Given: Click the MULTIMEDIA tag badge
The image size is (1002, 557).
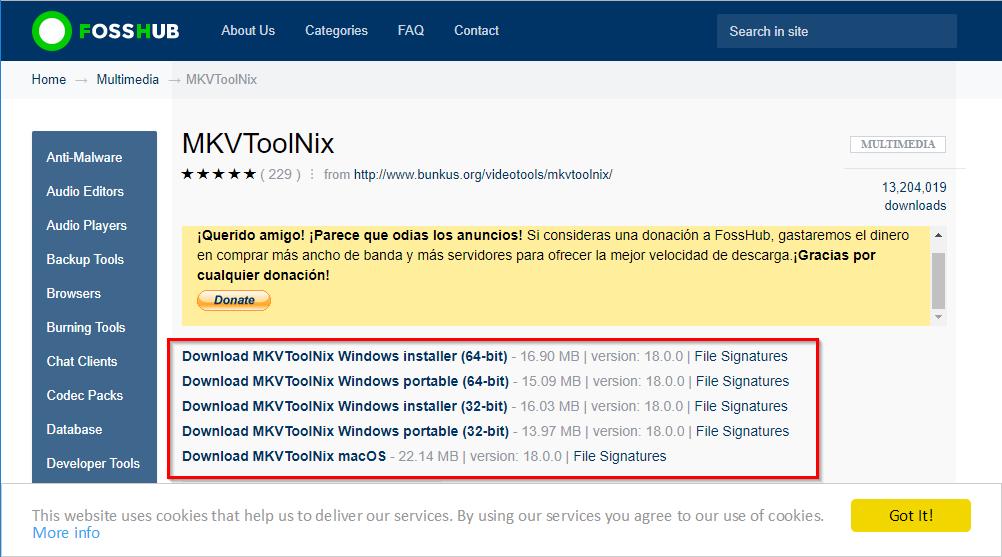Looking at the screenshot, I should pyautogui.click(x=898, y=144).
